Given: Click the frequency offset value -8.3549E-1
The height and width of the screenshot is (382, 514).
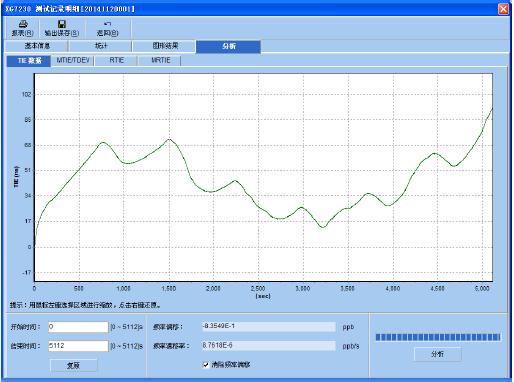Looking at the screenshot, I should coord(268,326).
